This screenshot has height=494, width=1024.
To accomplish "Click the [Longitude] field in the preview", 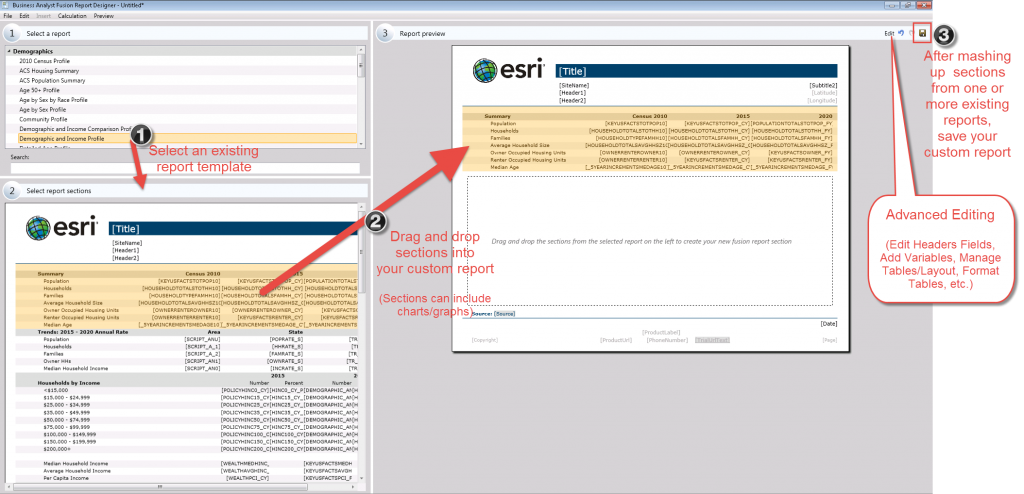I will point(822,101).
